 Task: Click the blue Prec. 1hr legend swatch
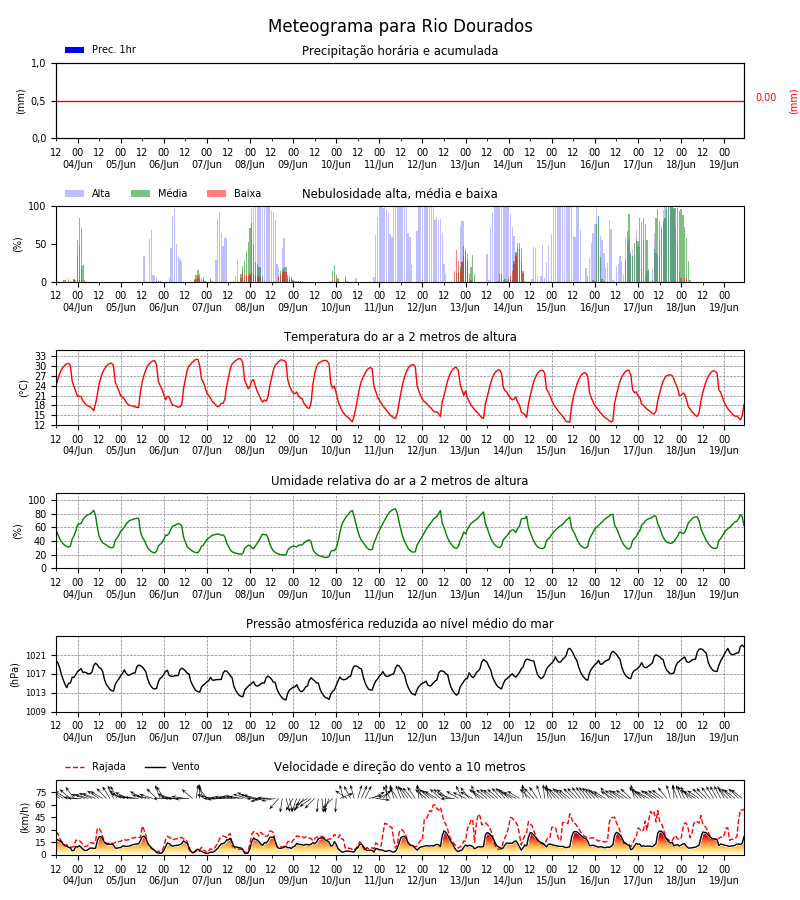pos(75,50)
